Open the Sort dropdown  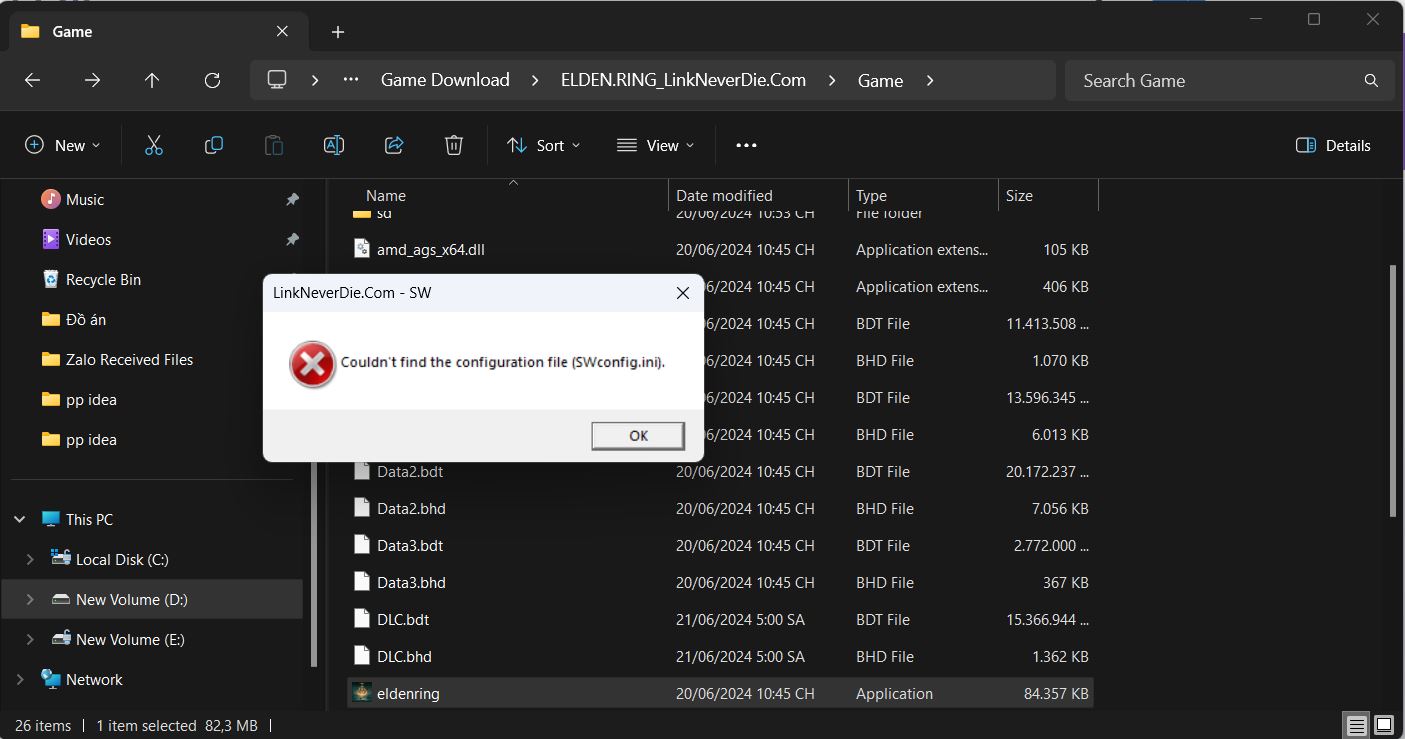[x=543, y=145]
